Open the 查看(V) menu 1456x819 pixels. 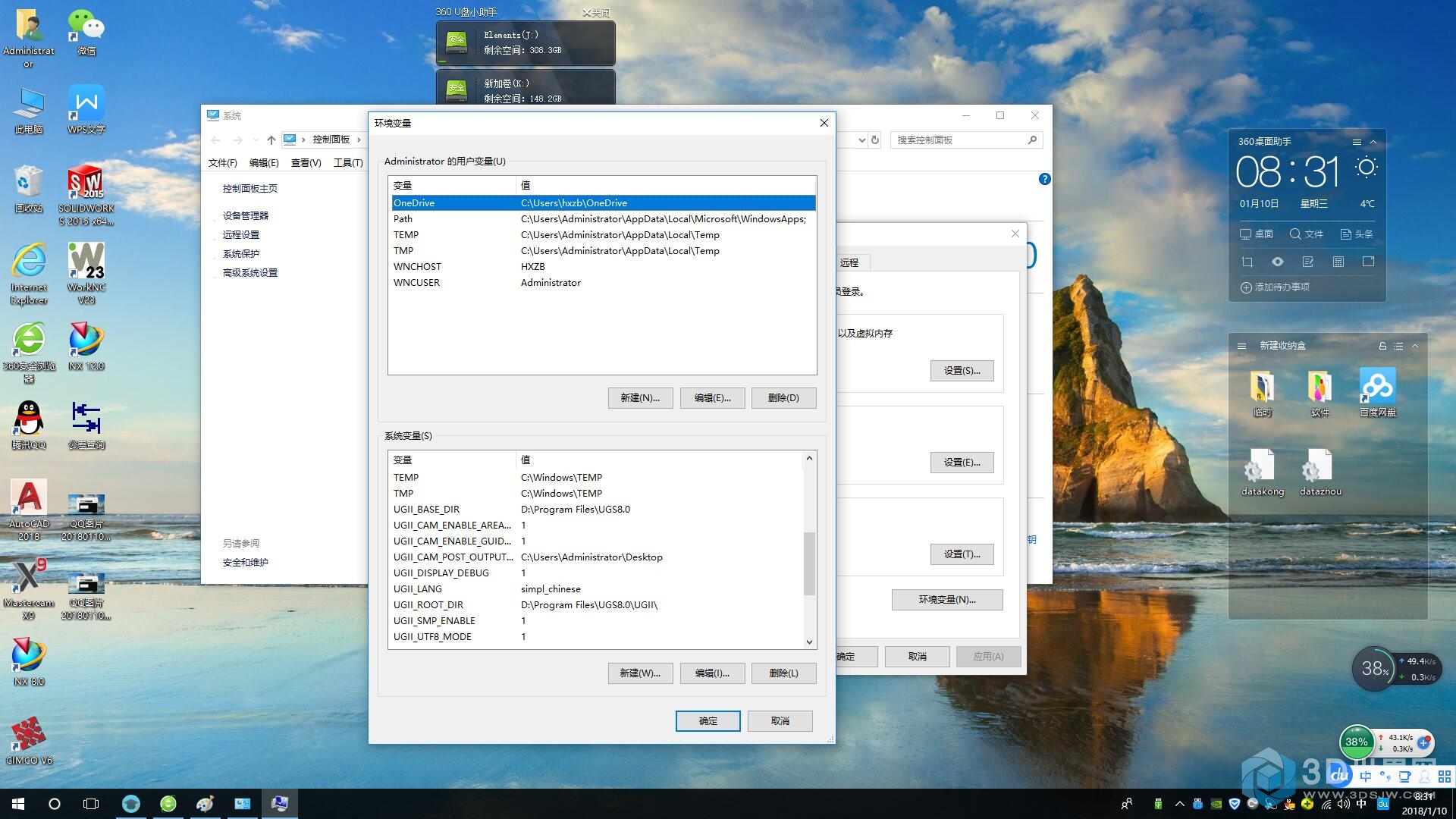tap(306, 162)
